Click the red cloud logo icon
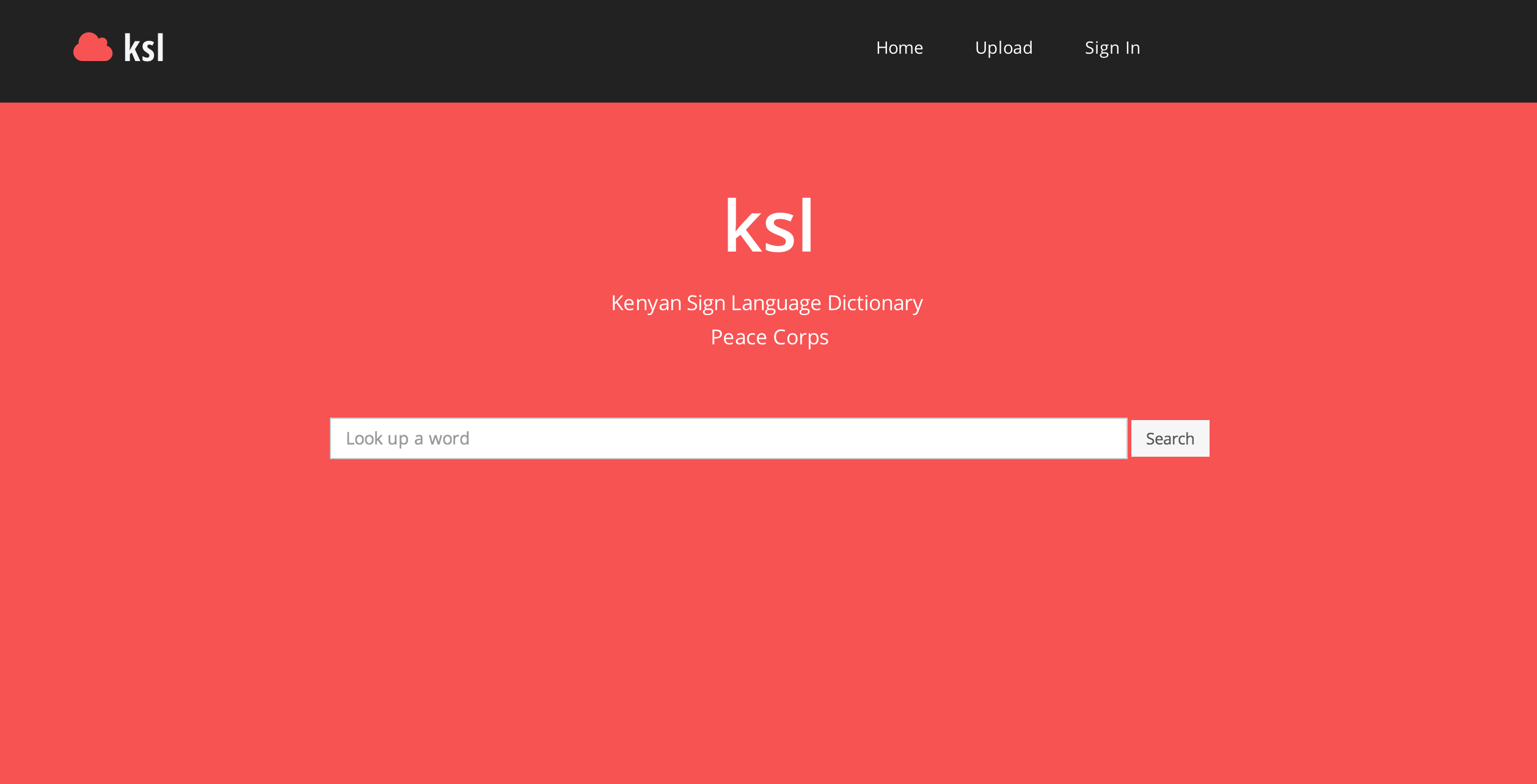1537x784 pixels. click(93, 47)
